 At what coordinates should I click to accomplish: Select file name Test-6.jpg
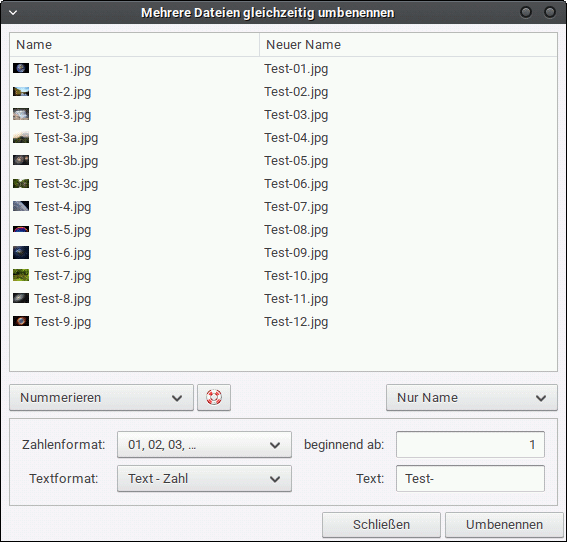click(63, 253)
